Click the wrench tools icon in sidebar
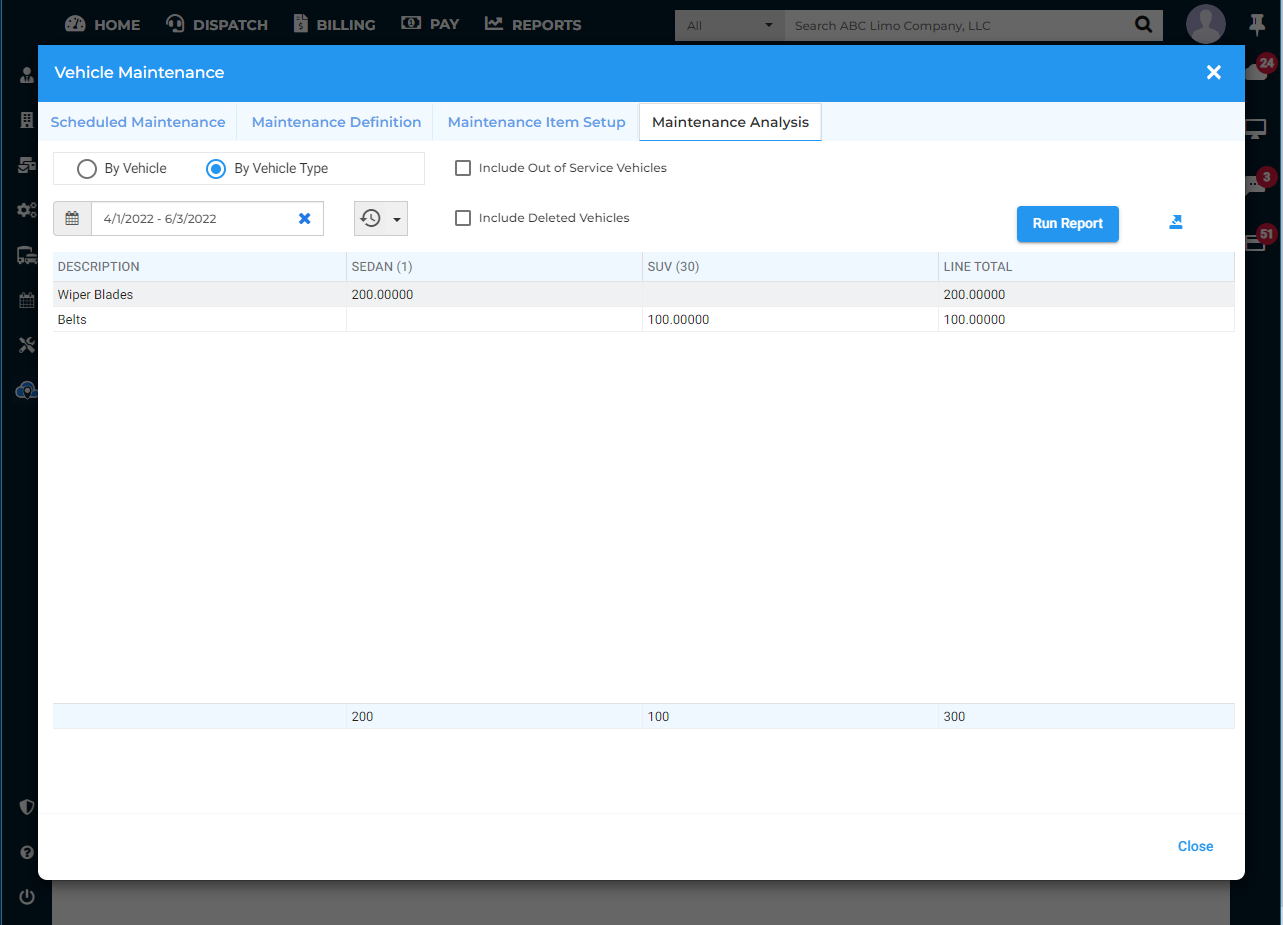Image resolution: width=1283 pixels, height=925 pixels. pyautogui.click(x=27, y=345)
